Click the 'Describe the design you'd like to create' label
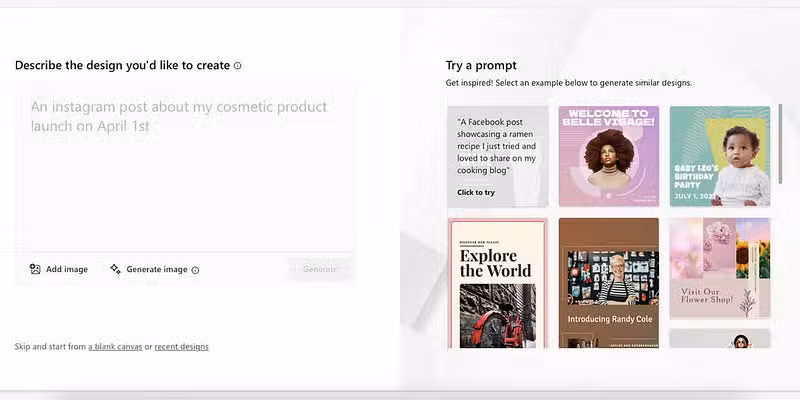Image resolution: width=800 pixels, height=400 pixels. 122,66
